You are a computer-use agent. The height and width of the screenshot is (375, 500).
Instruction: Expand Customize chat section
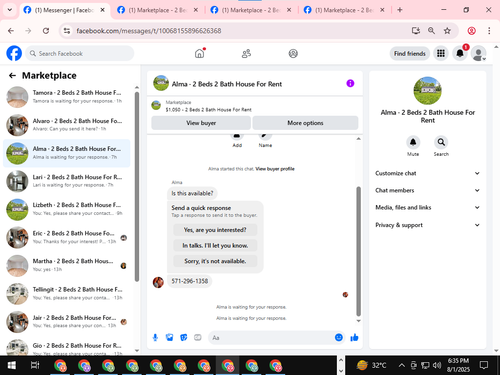[428, 173]
